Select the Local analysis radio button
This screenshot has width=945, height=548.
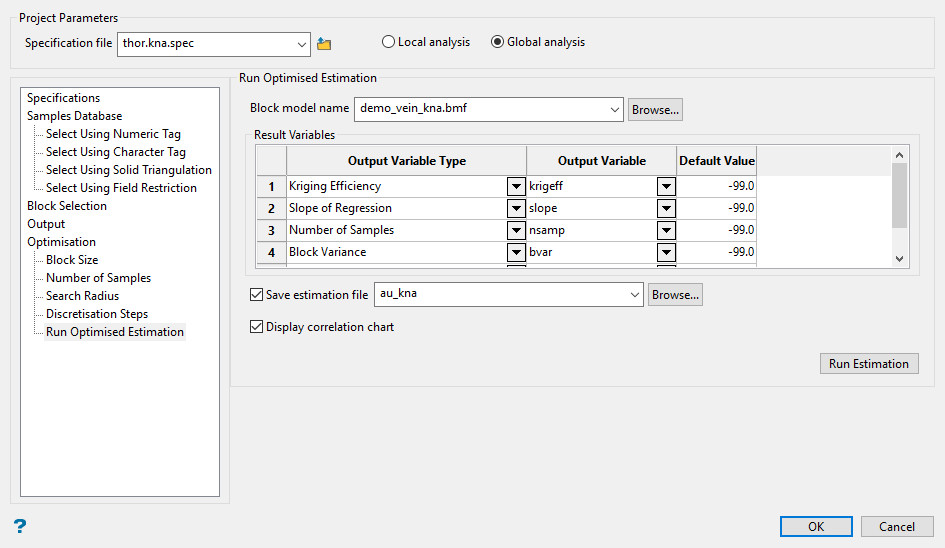[x=388, y=42]
